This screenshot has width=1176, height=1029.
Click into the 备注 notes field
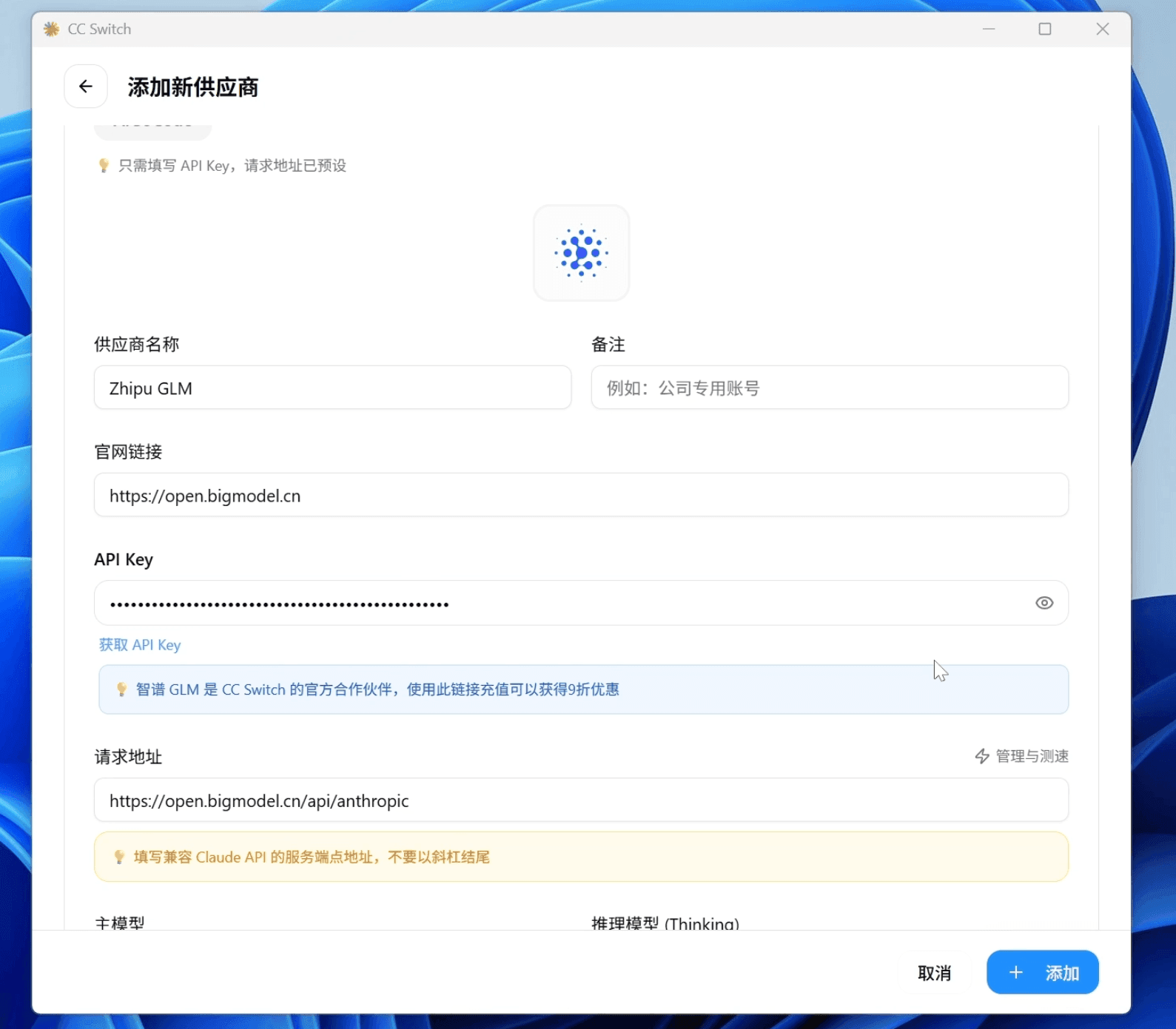[829, 388]
